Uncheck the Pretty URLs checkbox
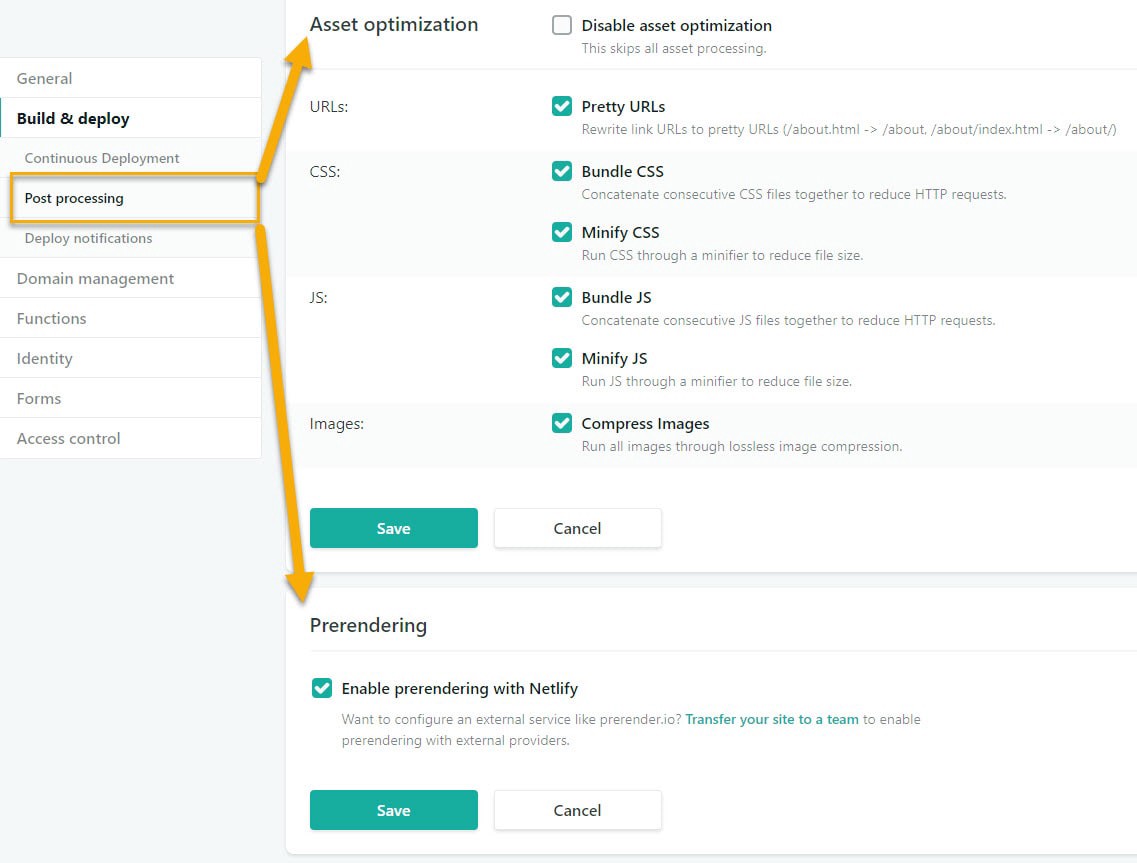 tap(562, 106)
